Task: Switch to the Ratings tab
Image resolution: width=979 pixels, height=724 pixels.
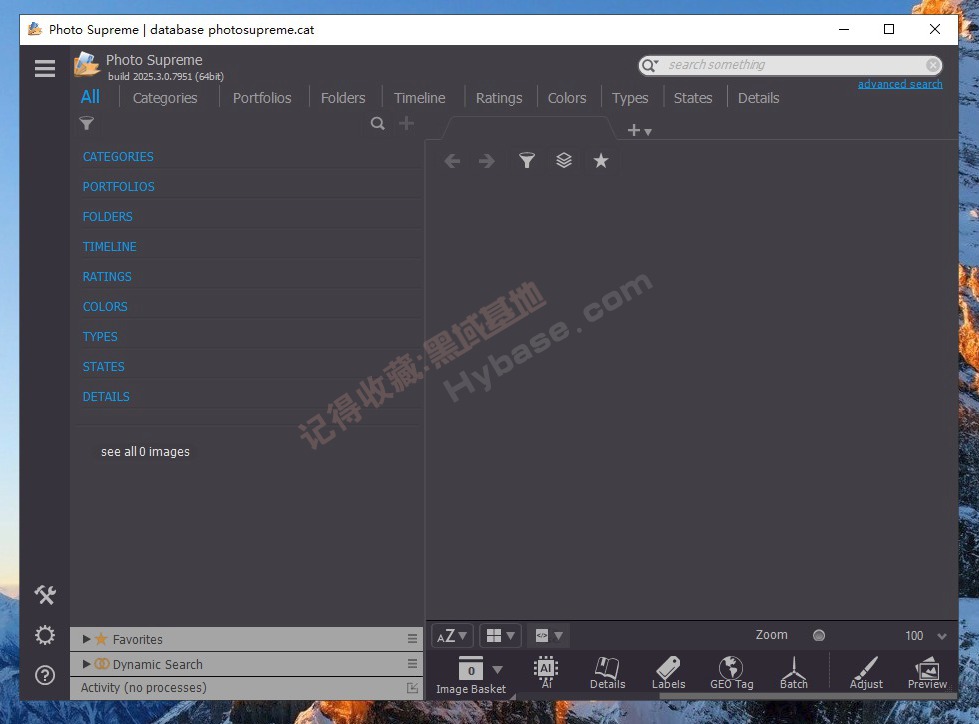Action: point(499,98)
